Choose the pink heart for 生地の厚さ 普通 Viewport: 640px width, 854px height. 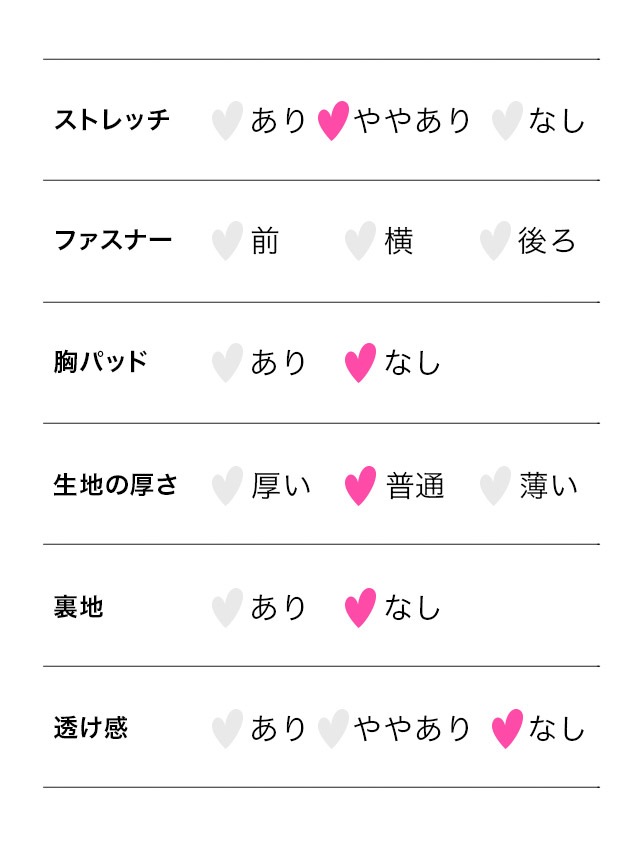tap(360, 486)
